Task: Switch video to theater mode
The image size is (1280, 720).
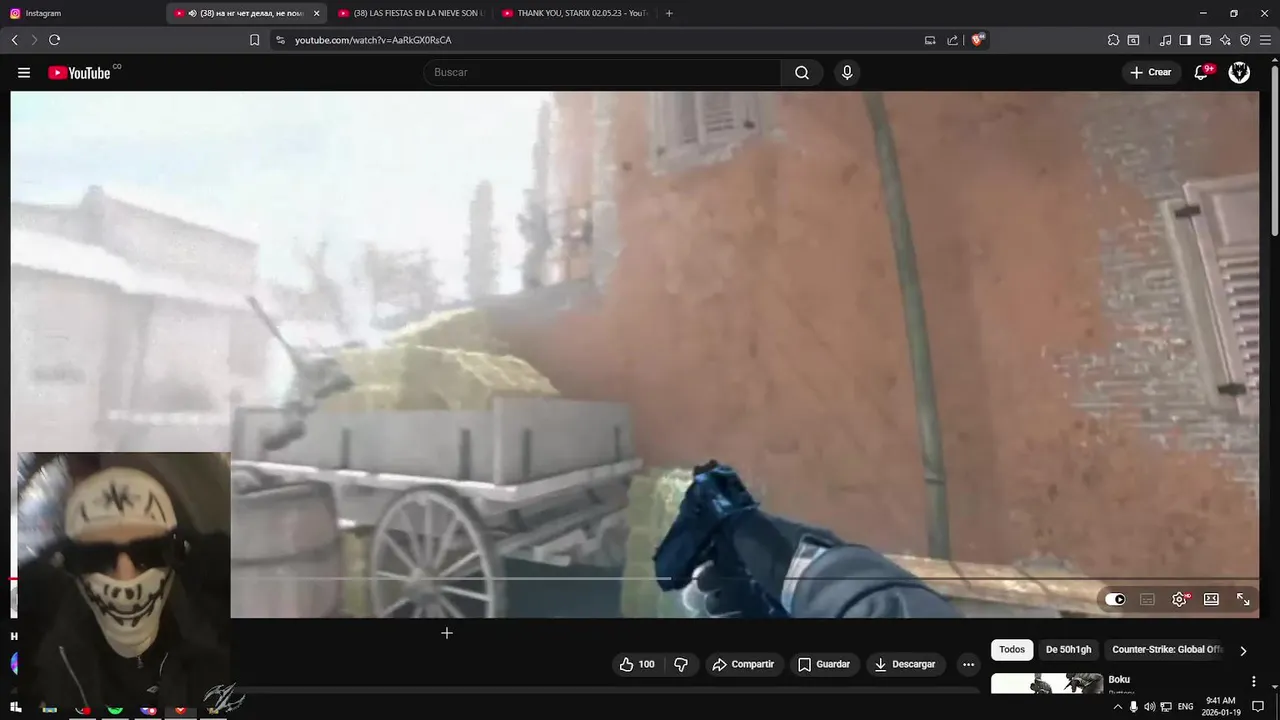Action: coord(1211,599)
